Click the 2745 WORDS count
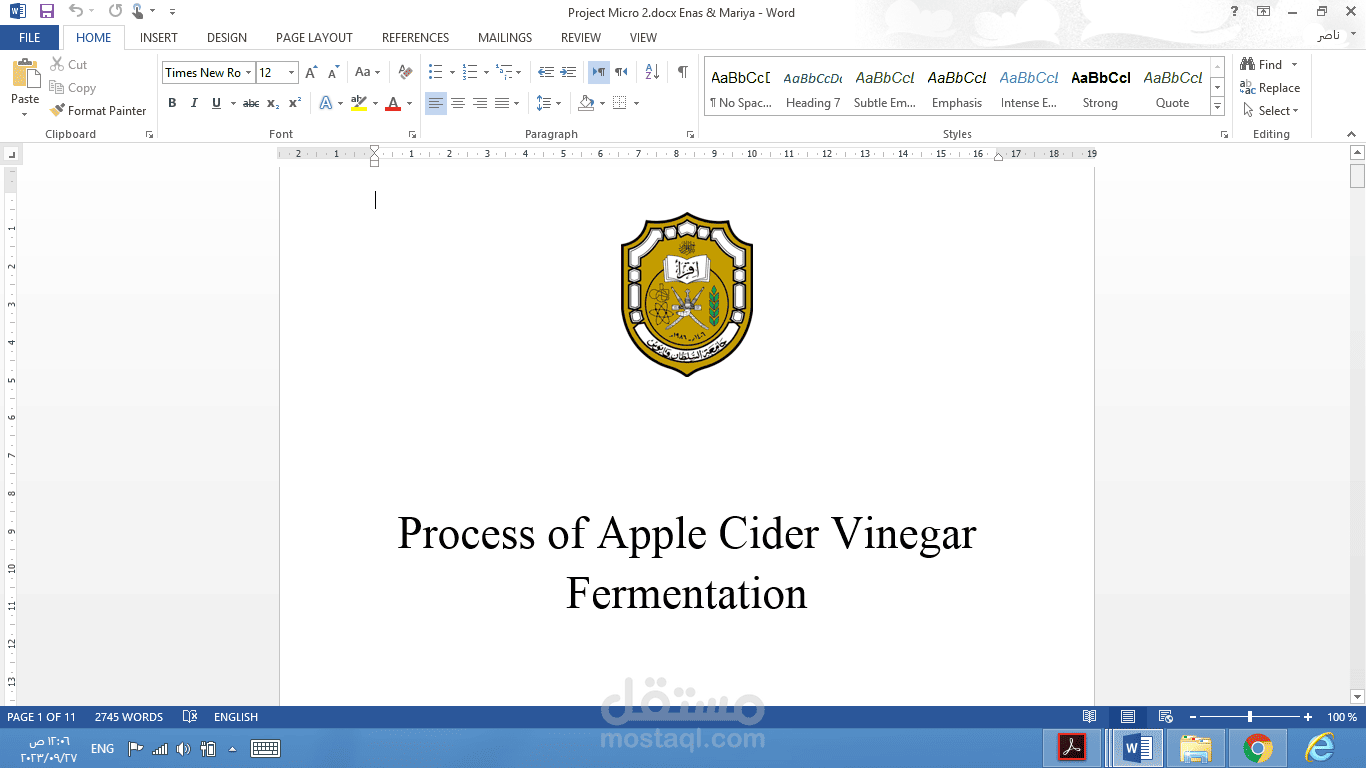The image size is (1366, 768). pos(129,717)
